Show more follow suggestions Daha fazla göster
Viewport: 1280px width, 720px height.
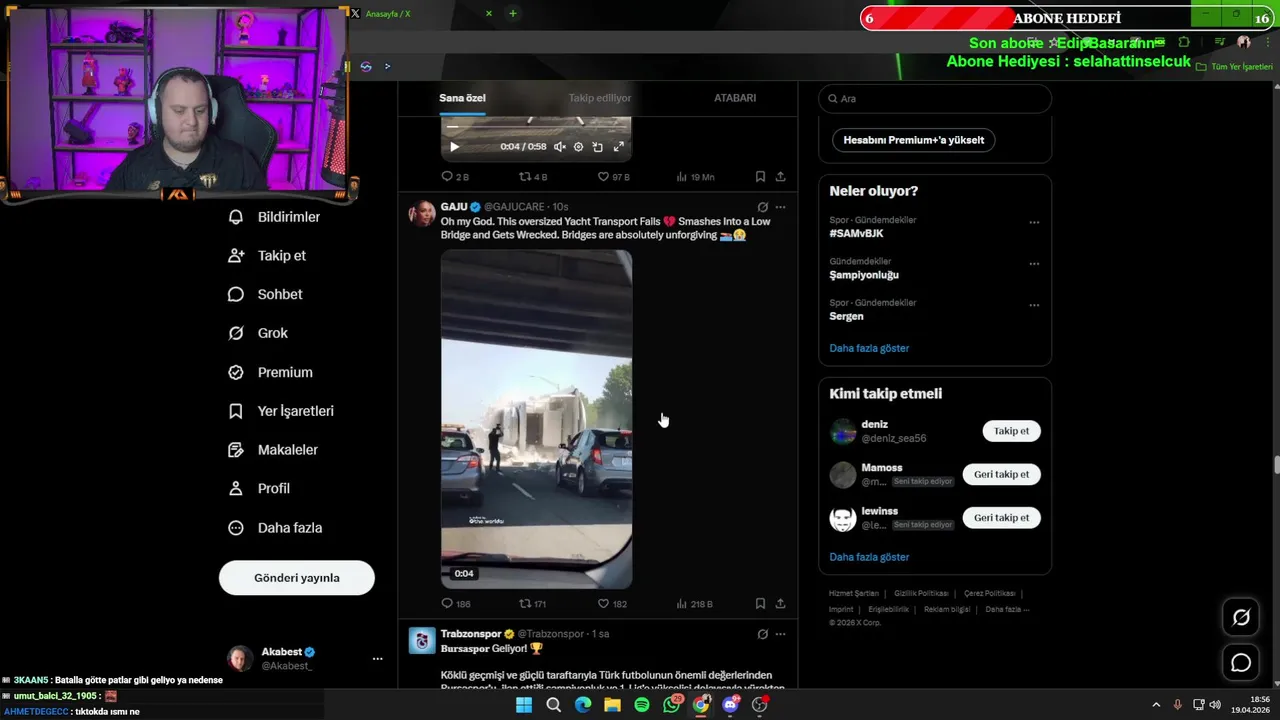(869, 557)
